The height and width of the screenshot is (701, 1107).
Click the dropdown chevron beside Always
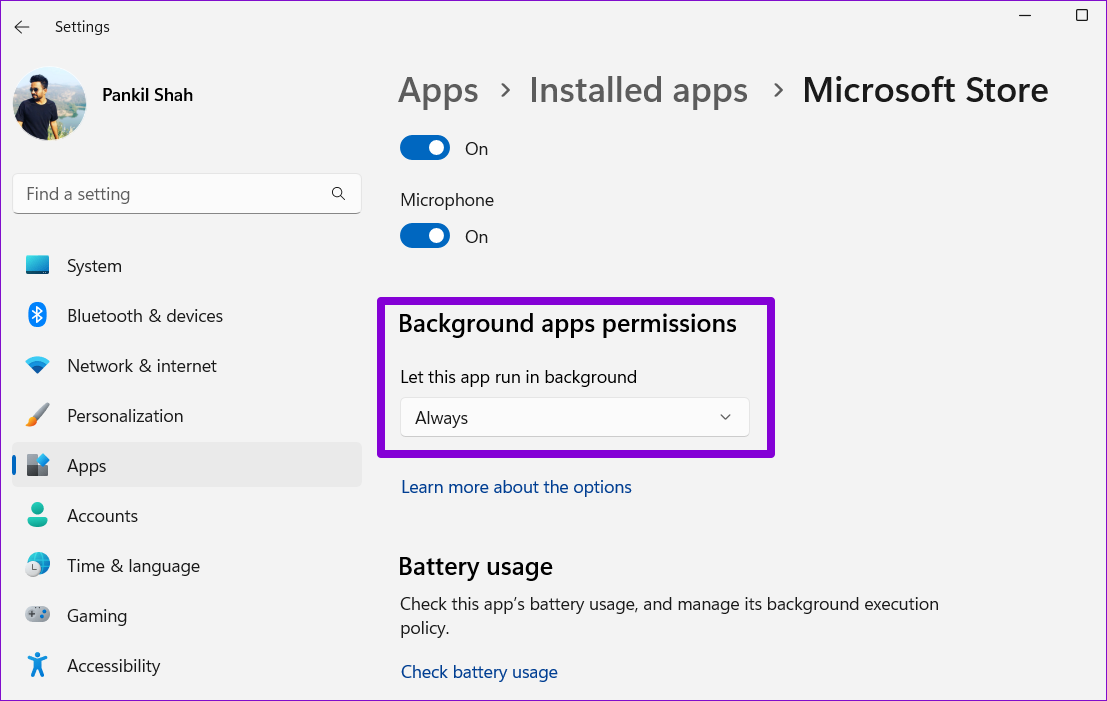click(x=725, y=417)
